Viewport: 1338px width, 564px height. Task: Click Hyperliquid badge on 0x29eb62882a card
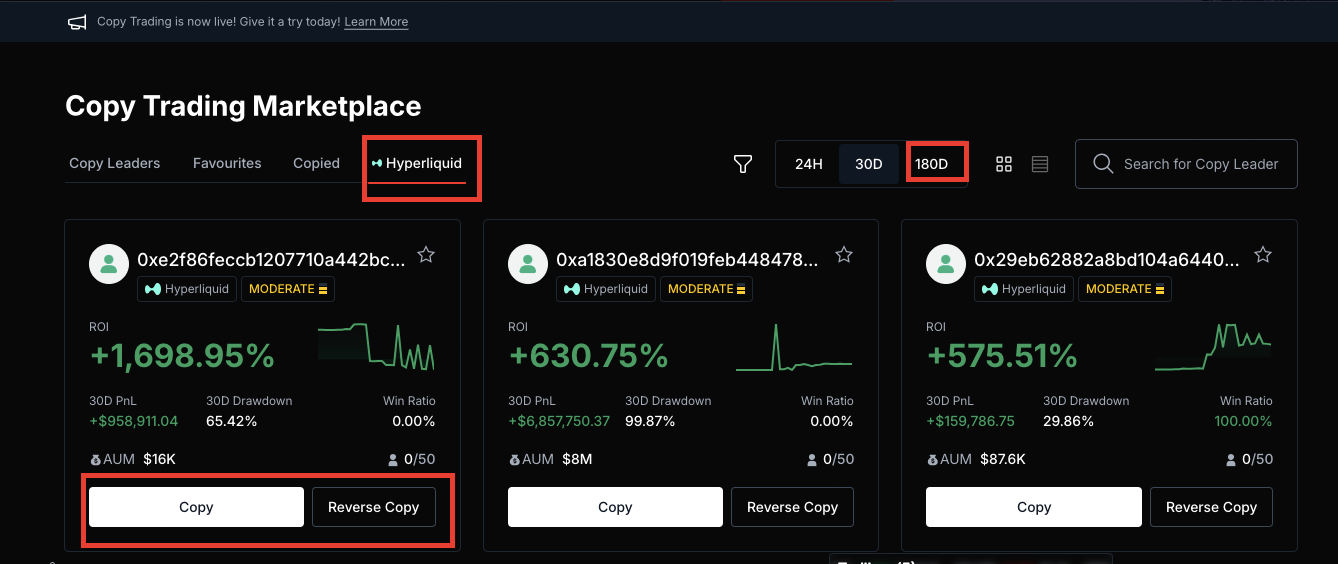[x=1024, y=289]
